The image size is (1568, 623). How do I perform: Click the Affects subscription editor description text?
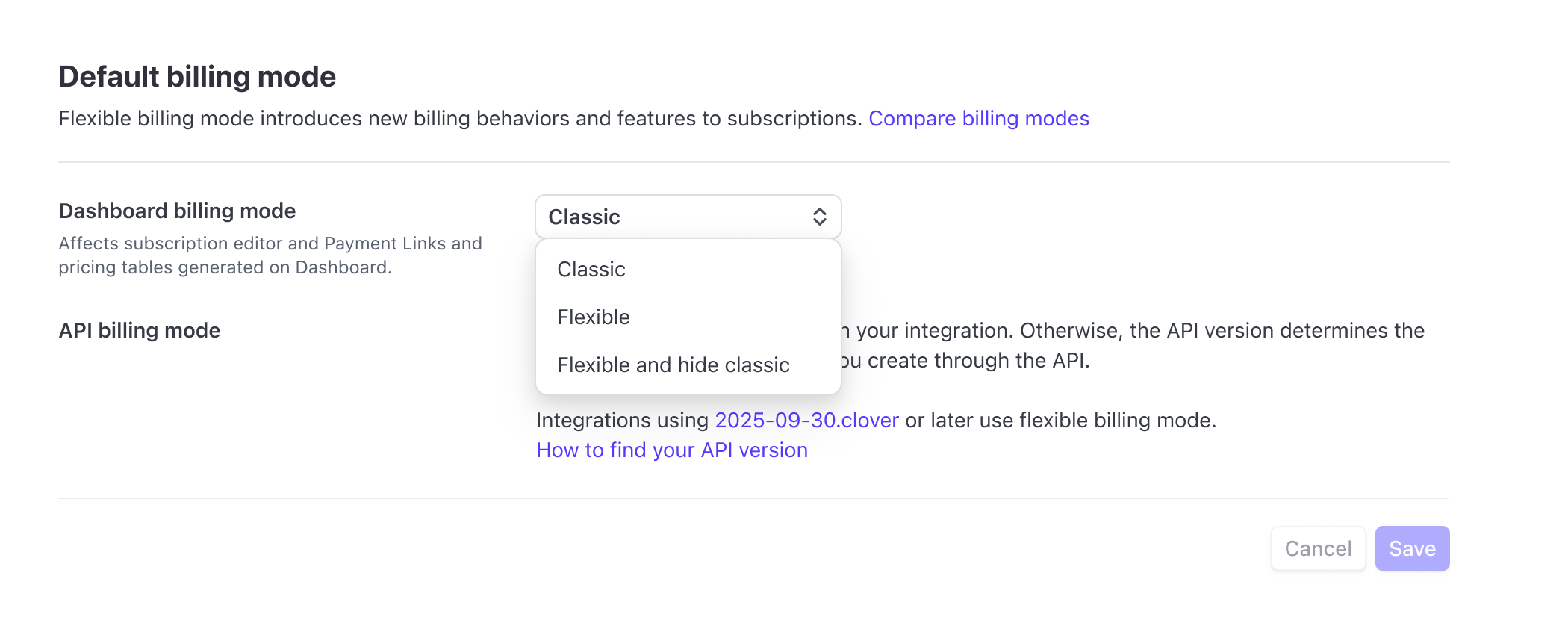click(x=270, y=244)
